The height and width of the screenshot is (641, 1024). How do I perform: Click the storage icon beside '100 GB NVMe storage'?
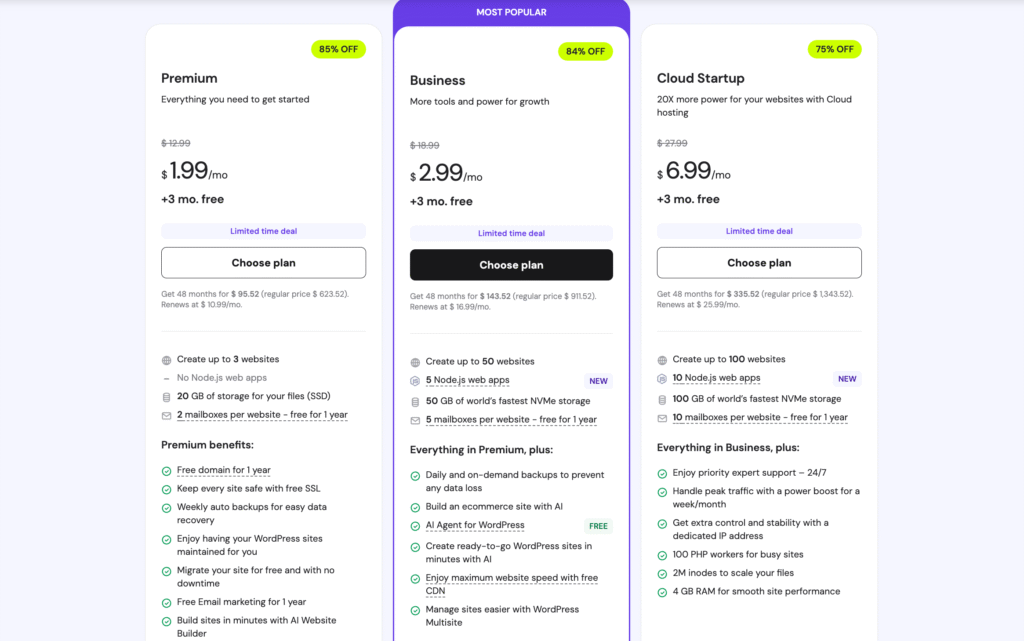662,397
